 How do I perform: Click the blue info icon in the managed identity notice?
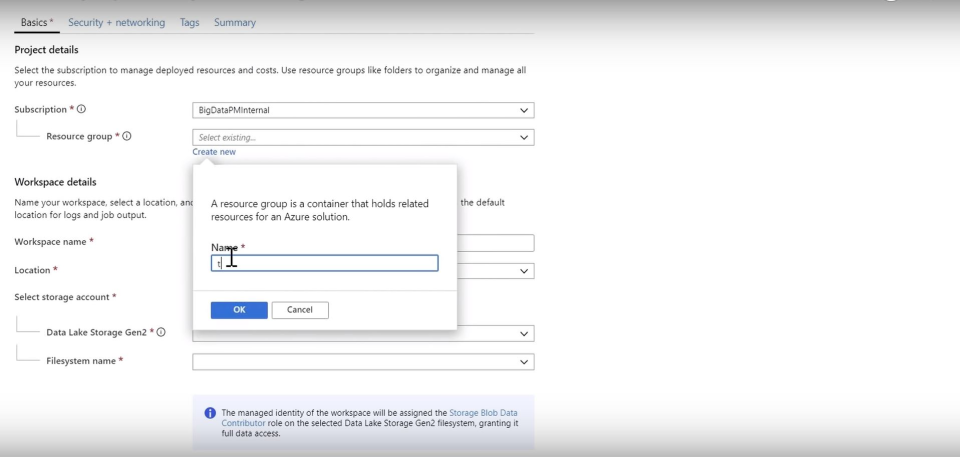(x=210, y=413)
